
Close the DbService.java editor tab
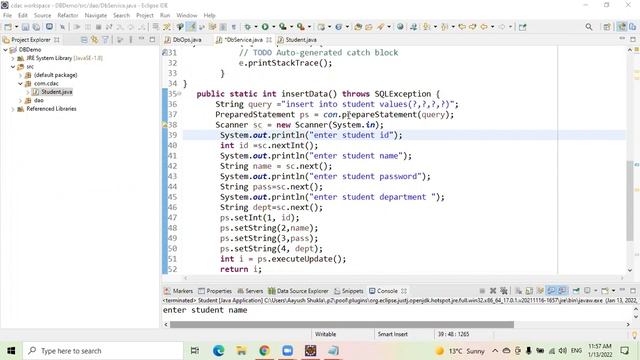(269, 40)
